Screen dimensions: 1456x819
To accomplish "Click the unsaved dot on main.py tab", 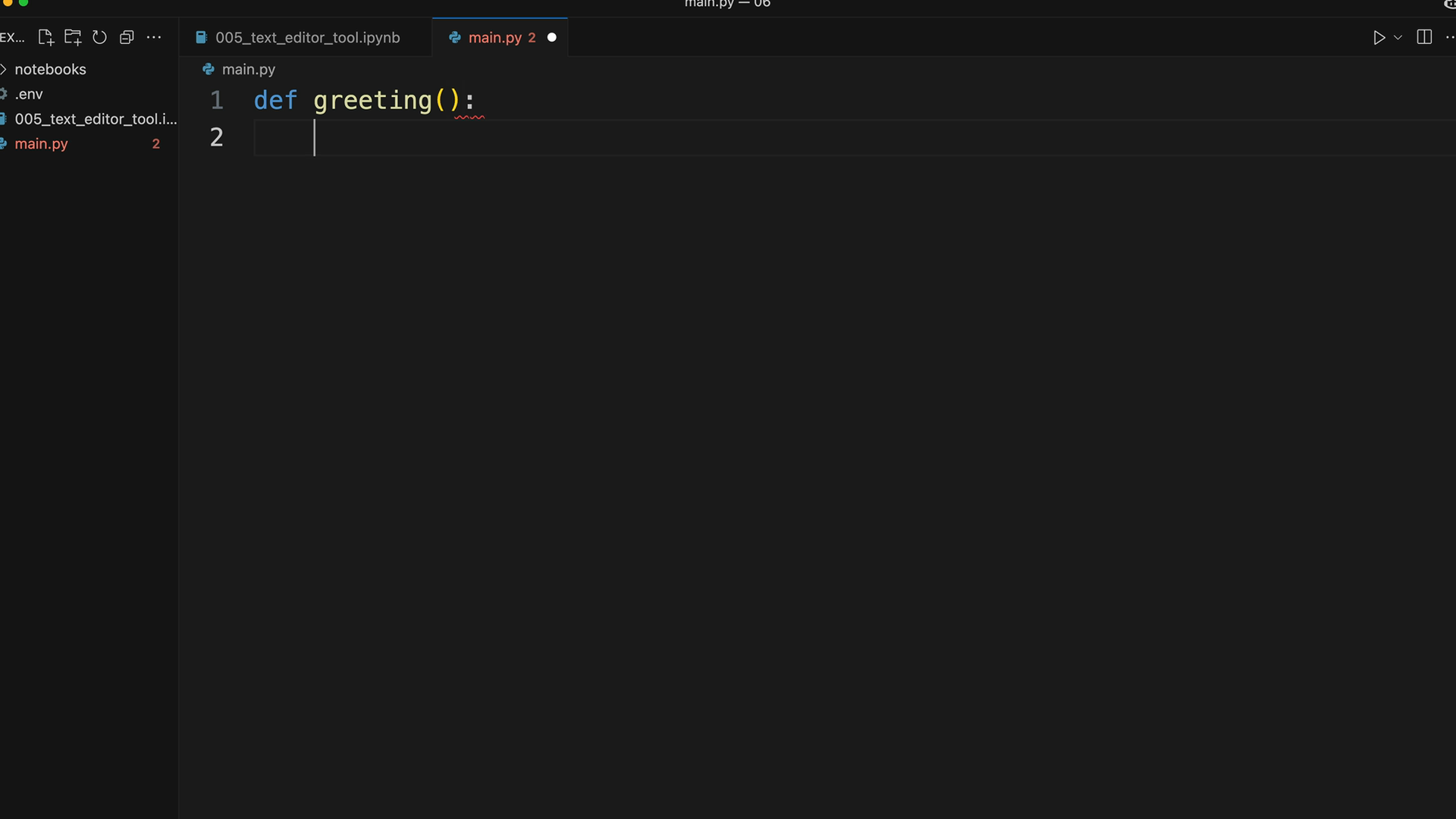I will [552, 37].
